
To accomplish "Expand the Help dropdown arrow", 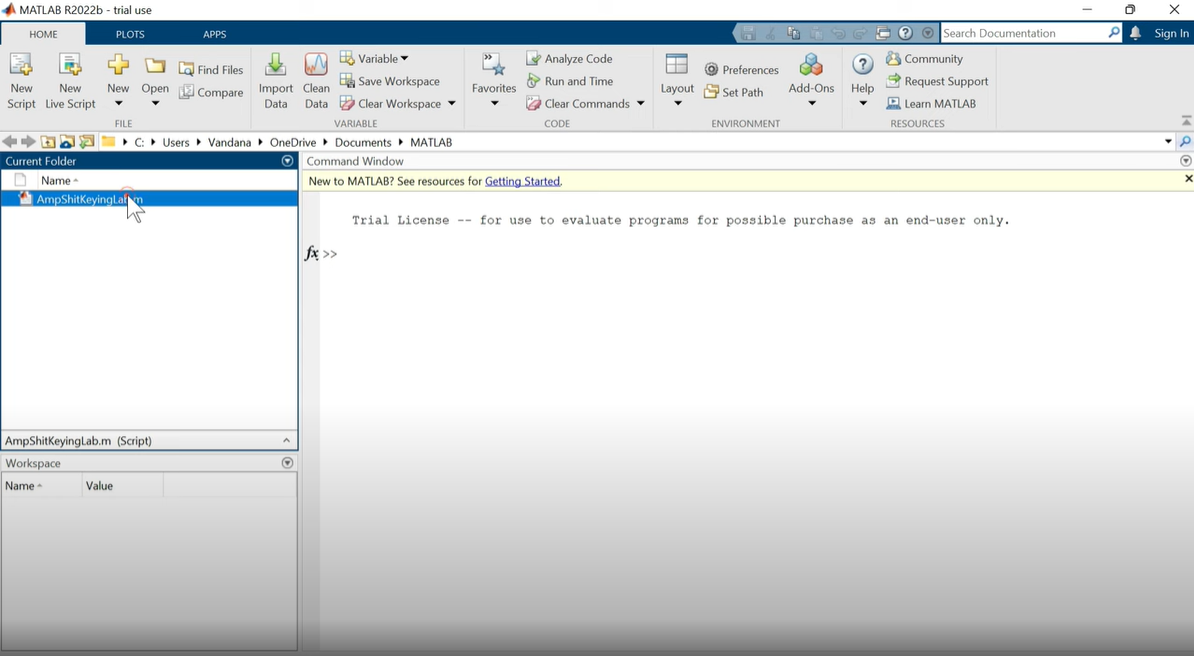I will (x=863, y=104).
